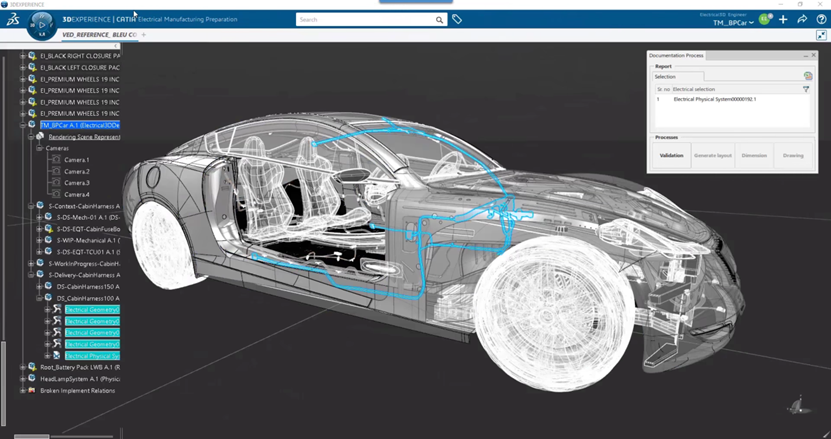Collapse DS_CabinHarness100 A node
Screen dimensions: 831x439
tap(39, 298)
